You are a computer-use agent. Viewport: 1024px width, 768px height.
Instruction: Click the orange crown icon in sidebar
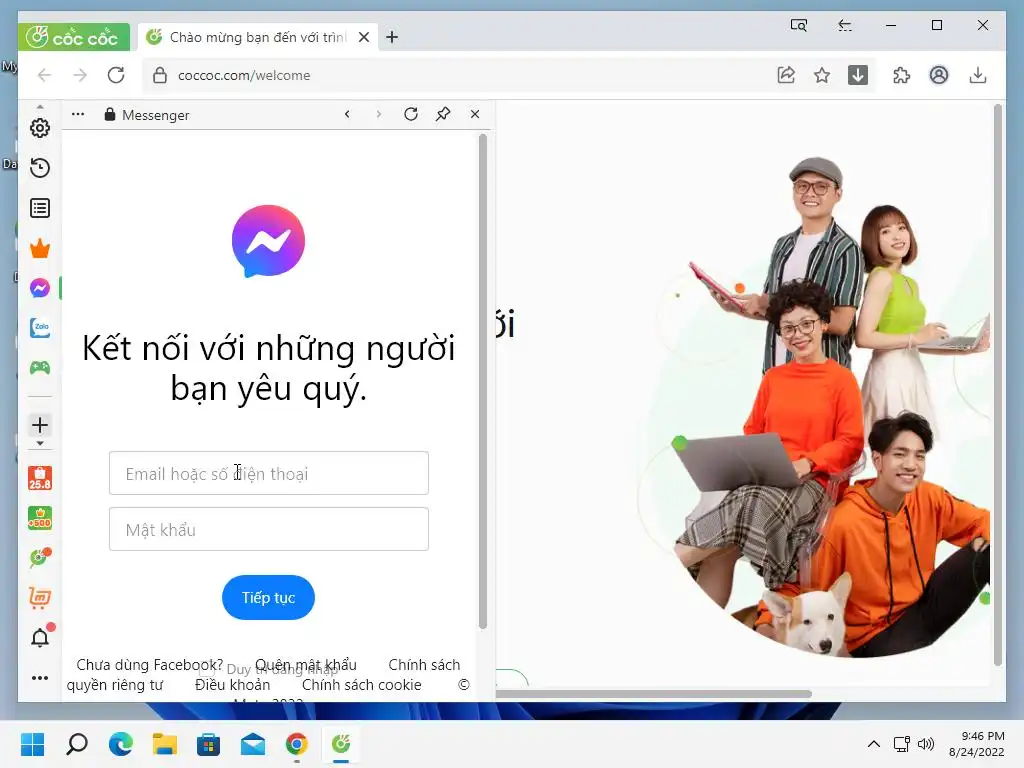tap(40, 248)
